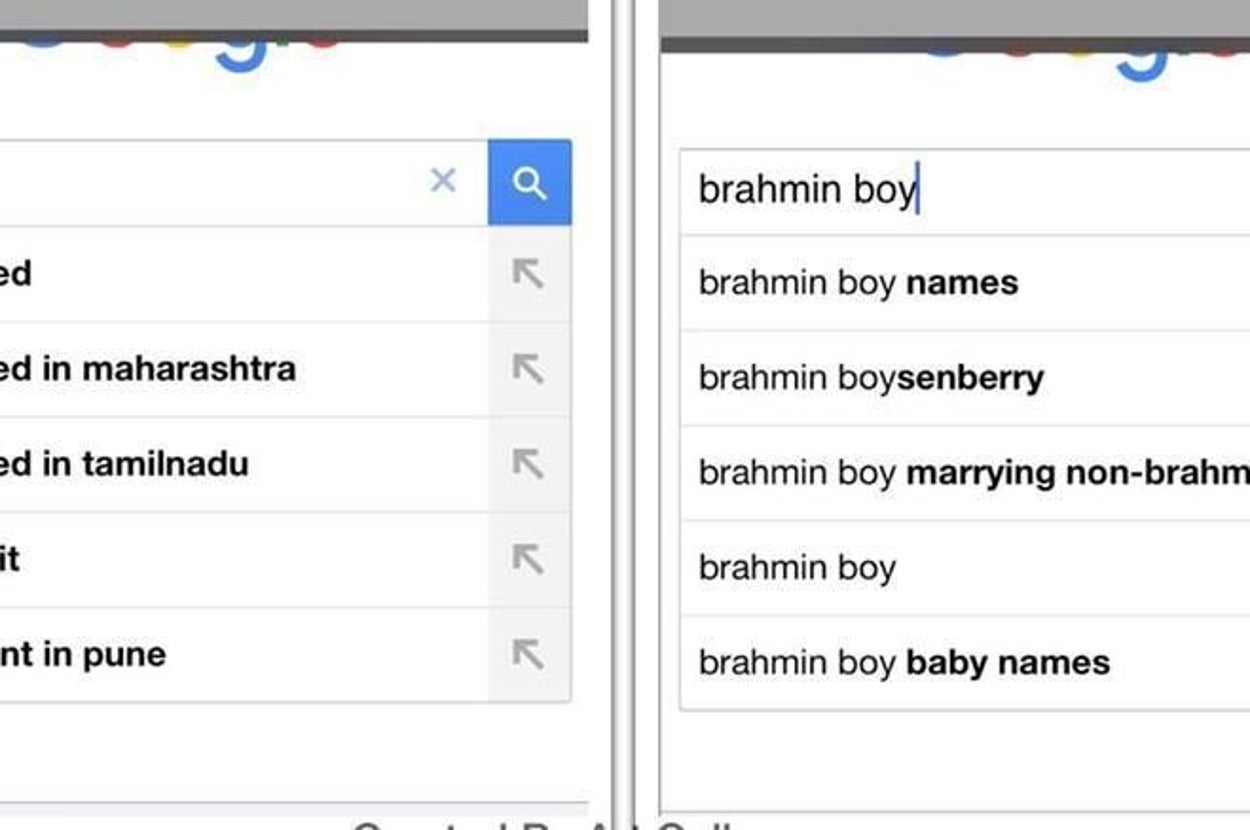Viewport: 1250px width, 830px height.
Task: Select the plain "brahmin boy" suggestion in the list
Action: (797, 568)
